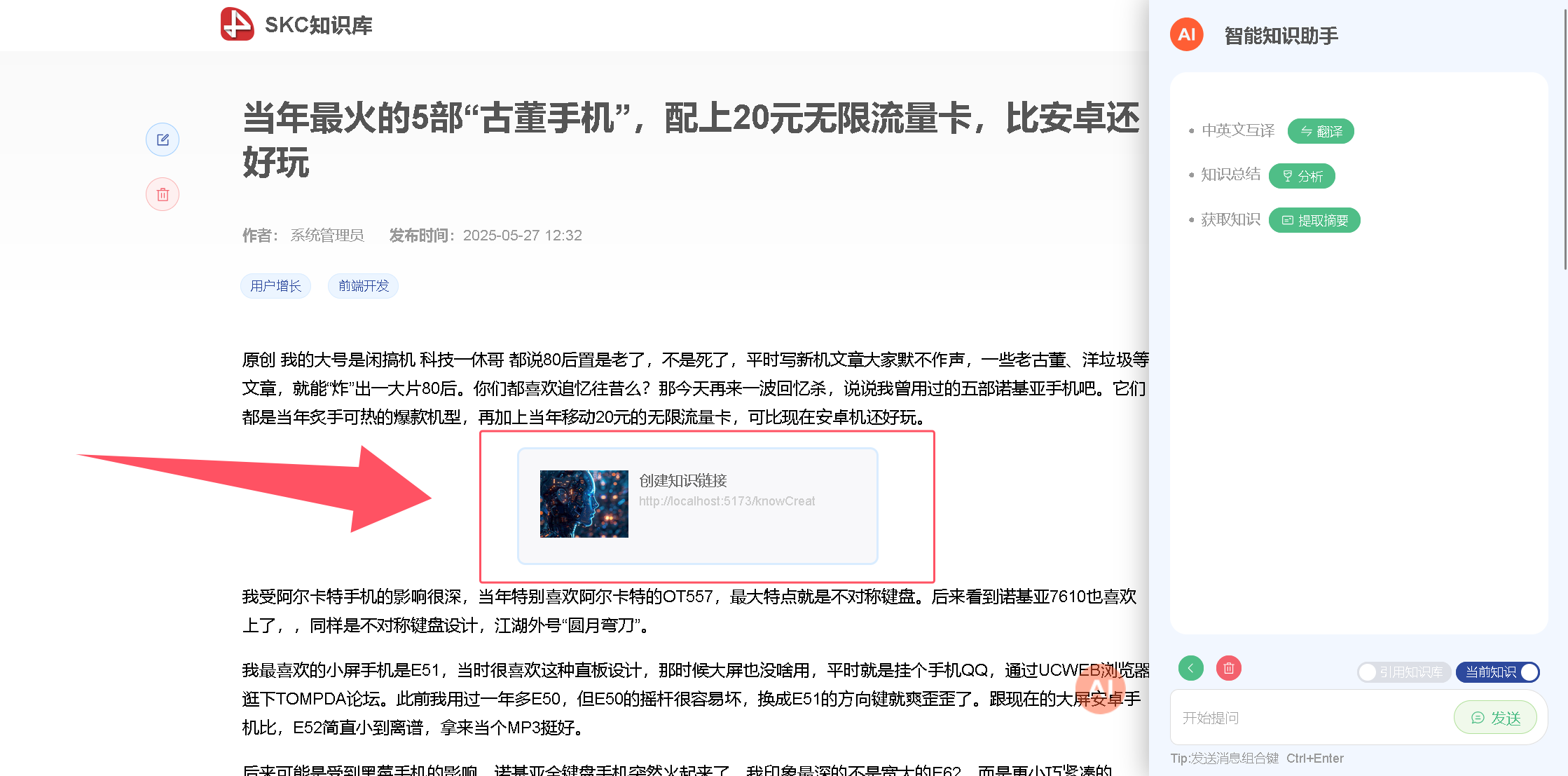Click the SKC知识库 logo icon
1568x776 pixels.
coord(237,24)
